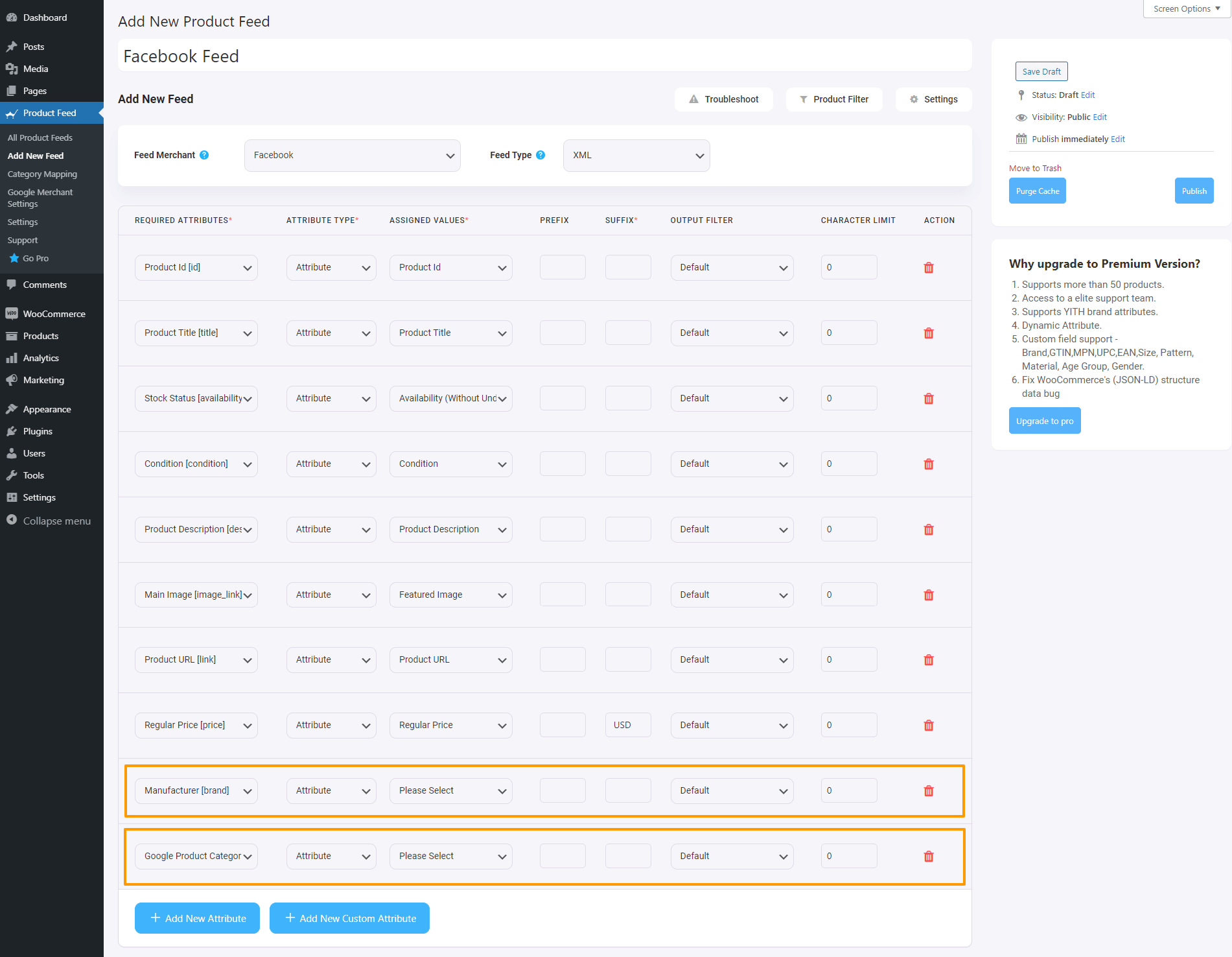Edit the Draft status
This screenshot has width=1232, height=957.
pos(1088,95)
